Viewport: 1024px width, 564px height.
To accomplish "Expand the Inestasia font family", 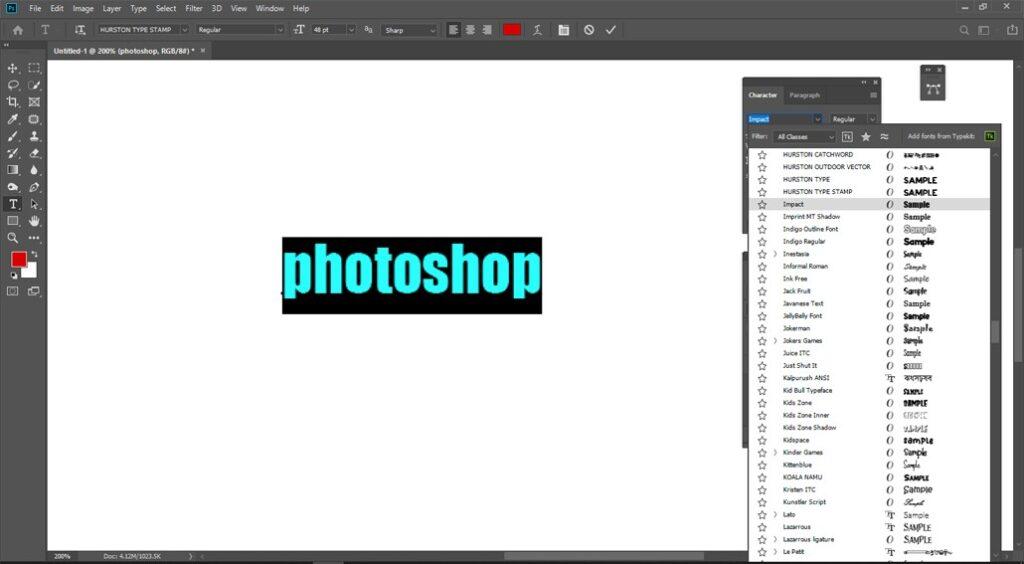I will point(775,254).
